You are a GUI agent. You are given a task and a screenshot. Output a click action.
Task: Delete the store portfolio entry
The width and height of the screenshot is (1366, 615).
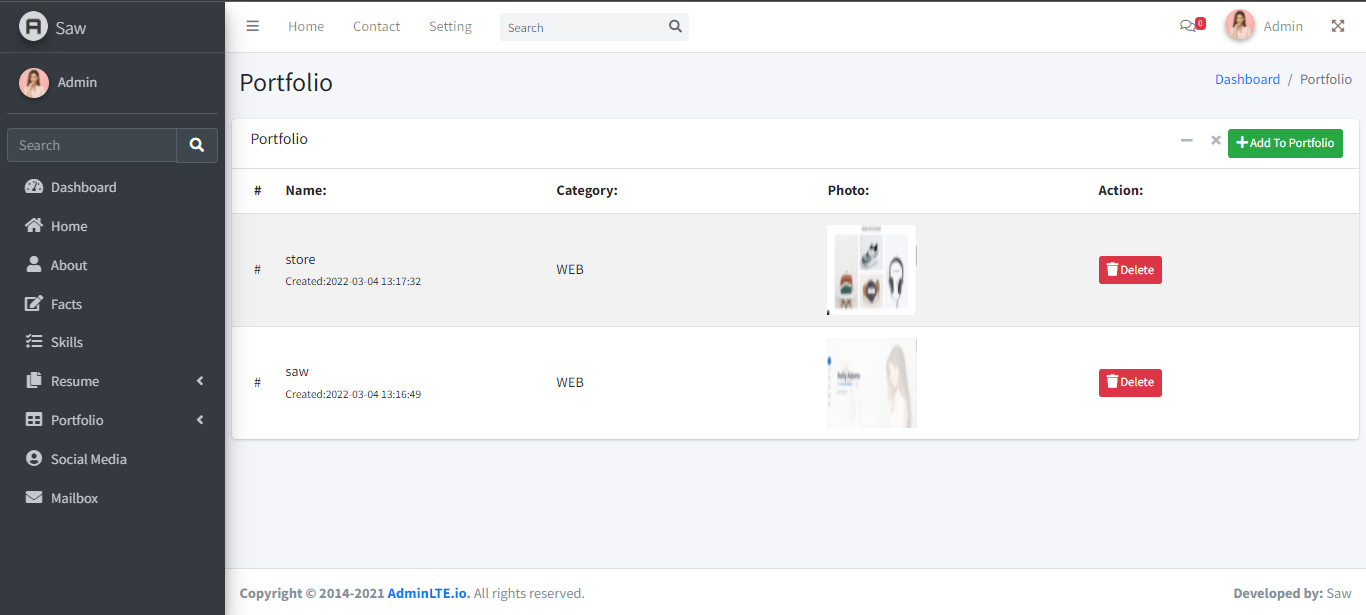(1130, 270)
